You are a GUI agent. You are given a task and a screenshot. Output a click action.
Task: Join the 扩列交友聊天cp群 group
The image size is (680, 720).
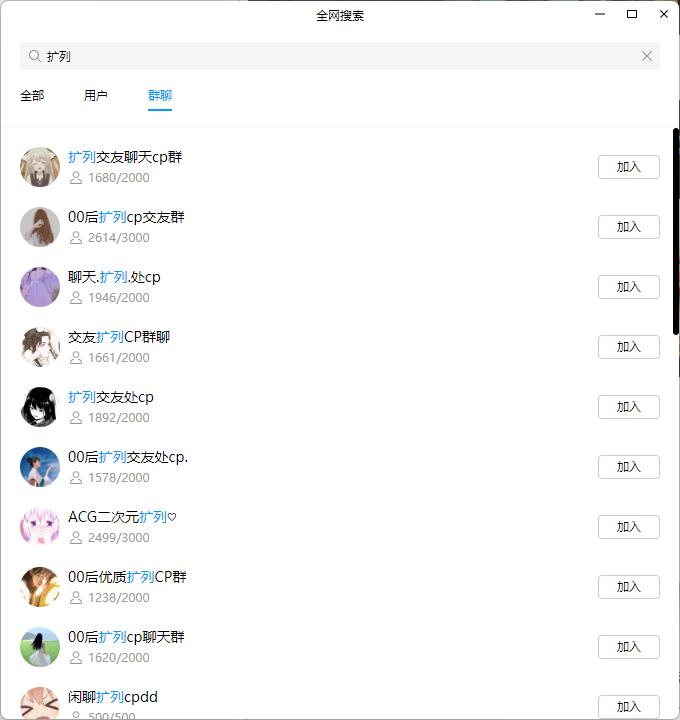(x=629, y=167)
